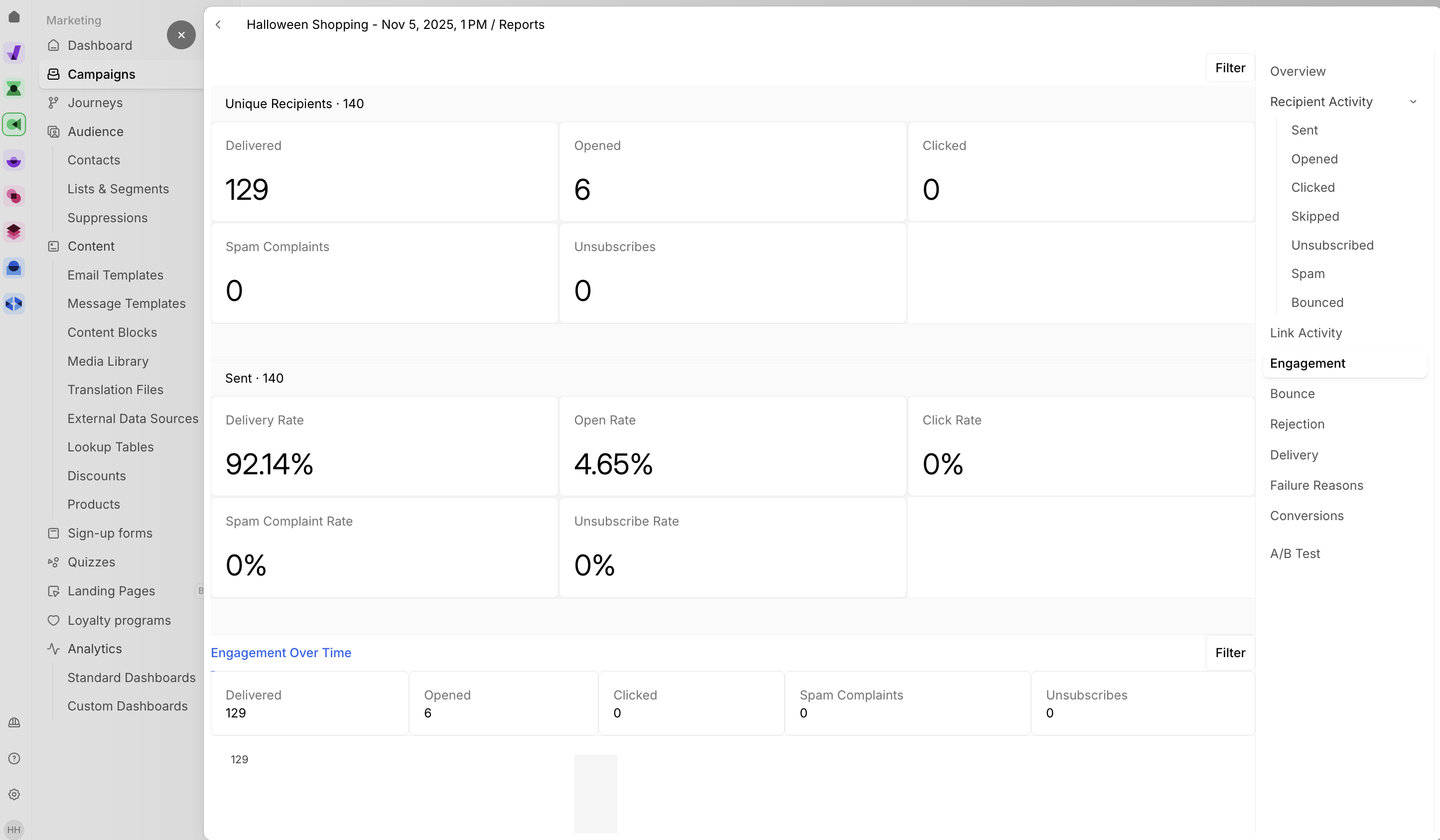Close the side panel with X button

tap(181, 35)
